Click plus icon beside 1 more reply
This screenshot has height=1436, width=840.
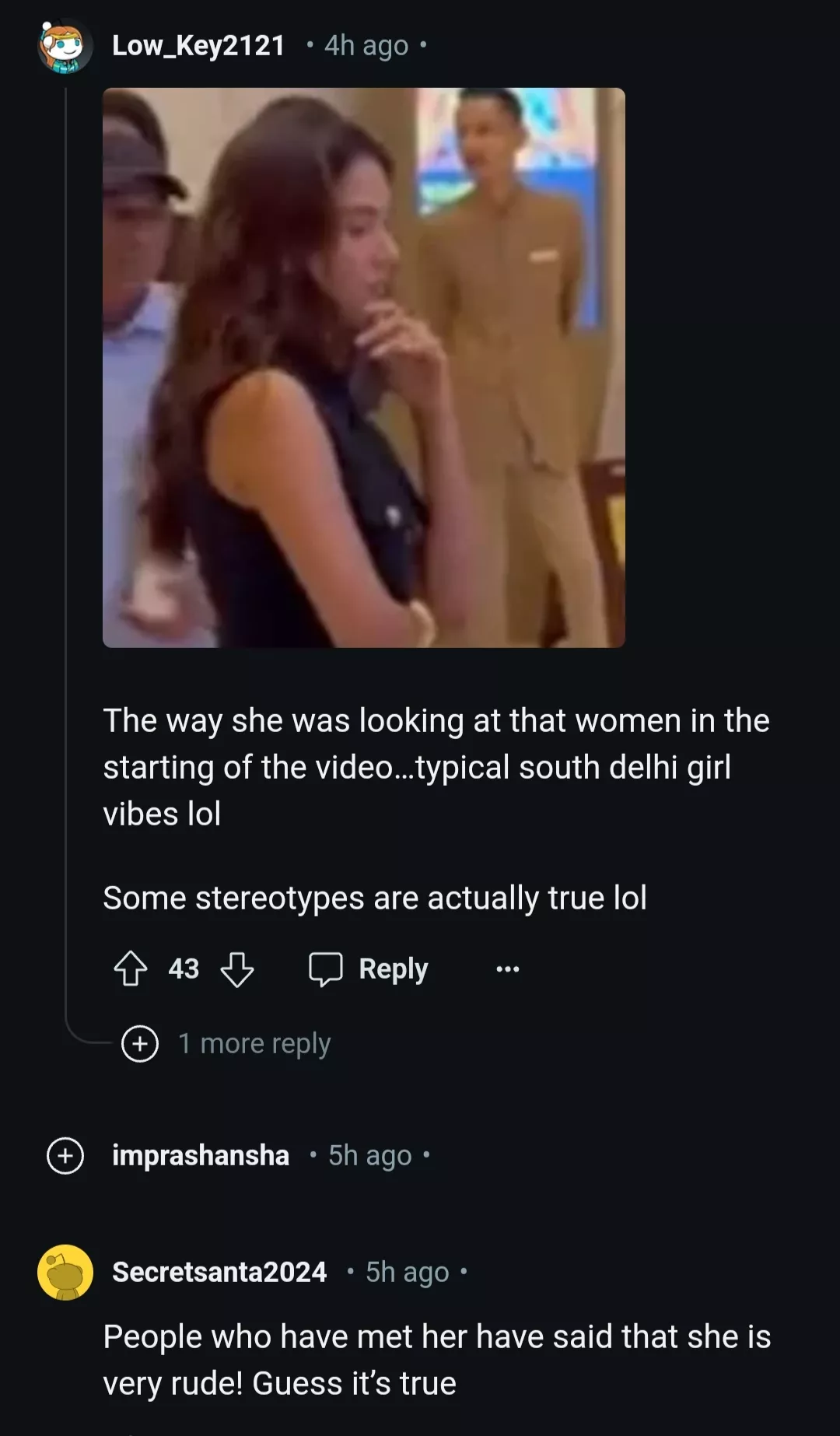[x=140, y=1043]
